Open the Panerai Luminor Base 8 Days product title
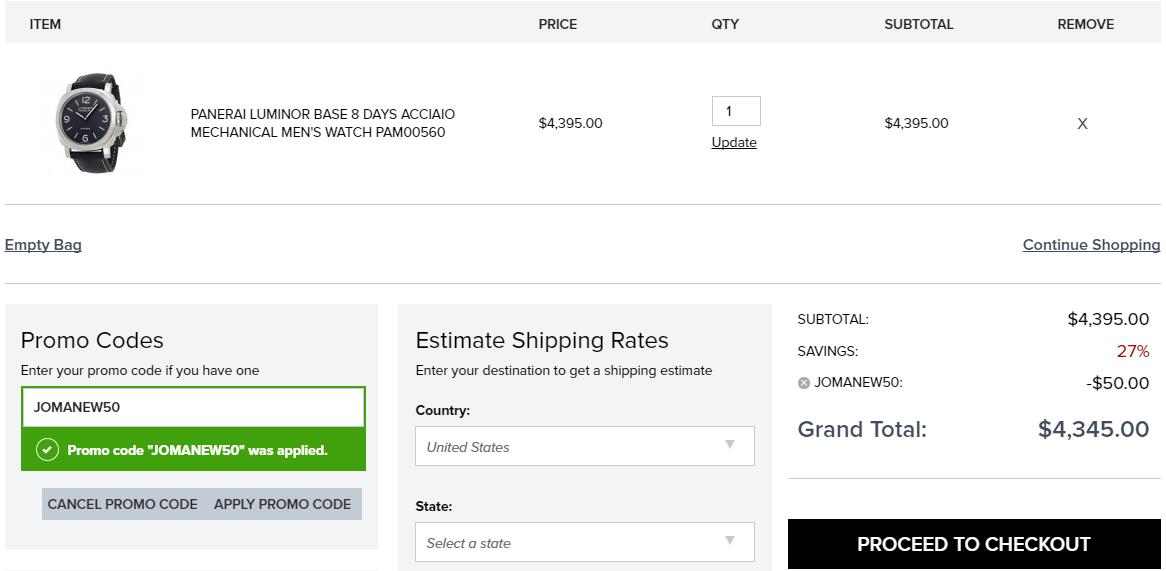The width and height of the screenshot is (1166, 571). click(x=323, y=123)
